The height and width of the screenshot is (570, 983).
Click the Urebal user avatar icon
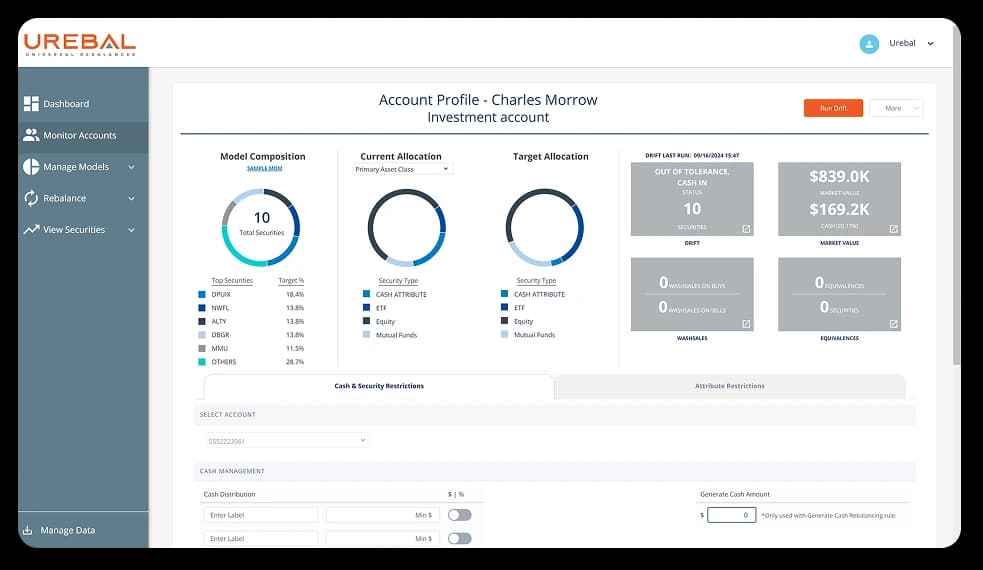[x=869, y=43]
